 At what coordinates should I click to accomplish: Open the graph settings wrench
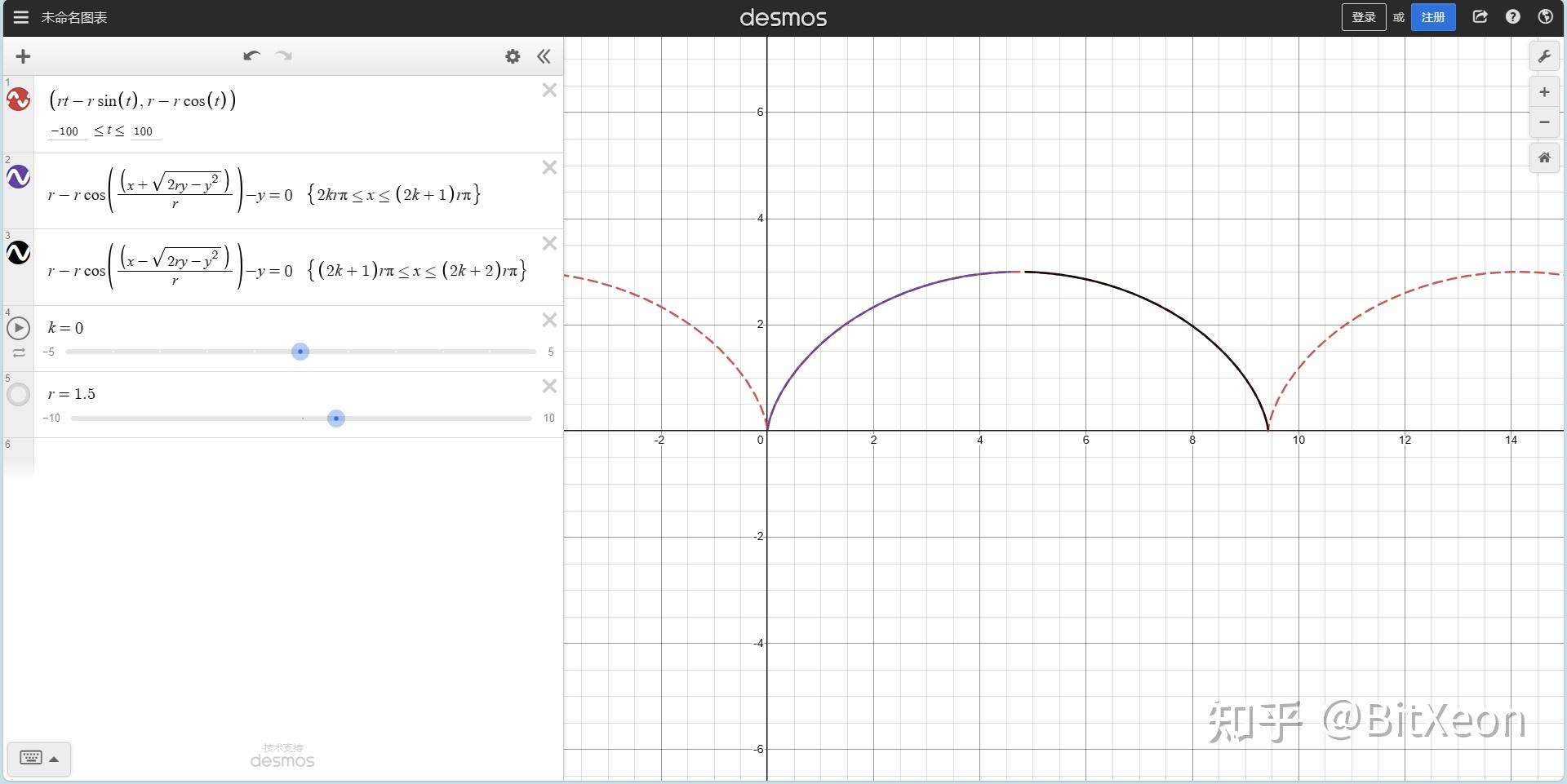pos(1544,56)
